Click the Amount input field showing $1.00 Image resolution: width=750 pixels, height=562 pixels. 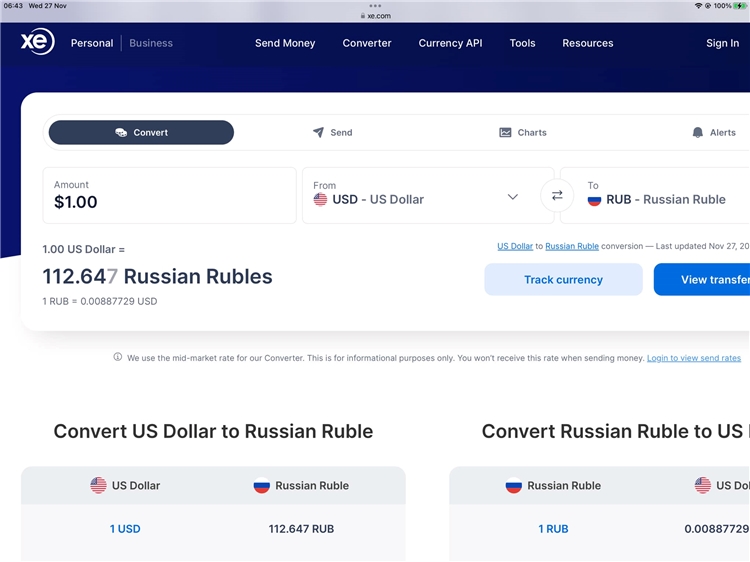tap(169, 195)
